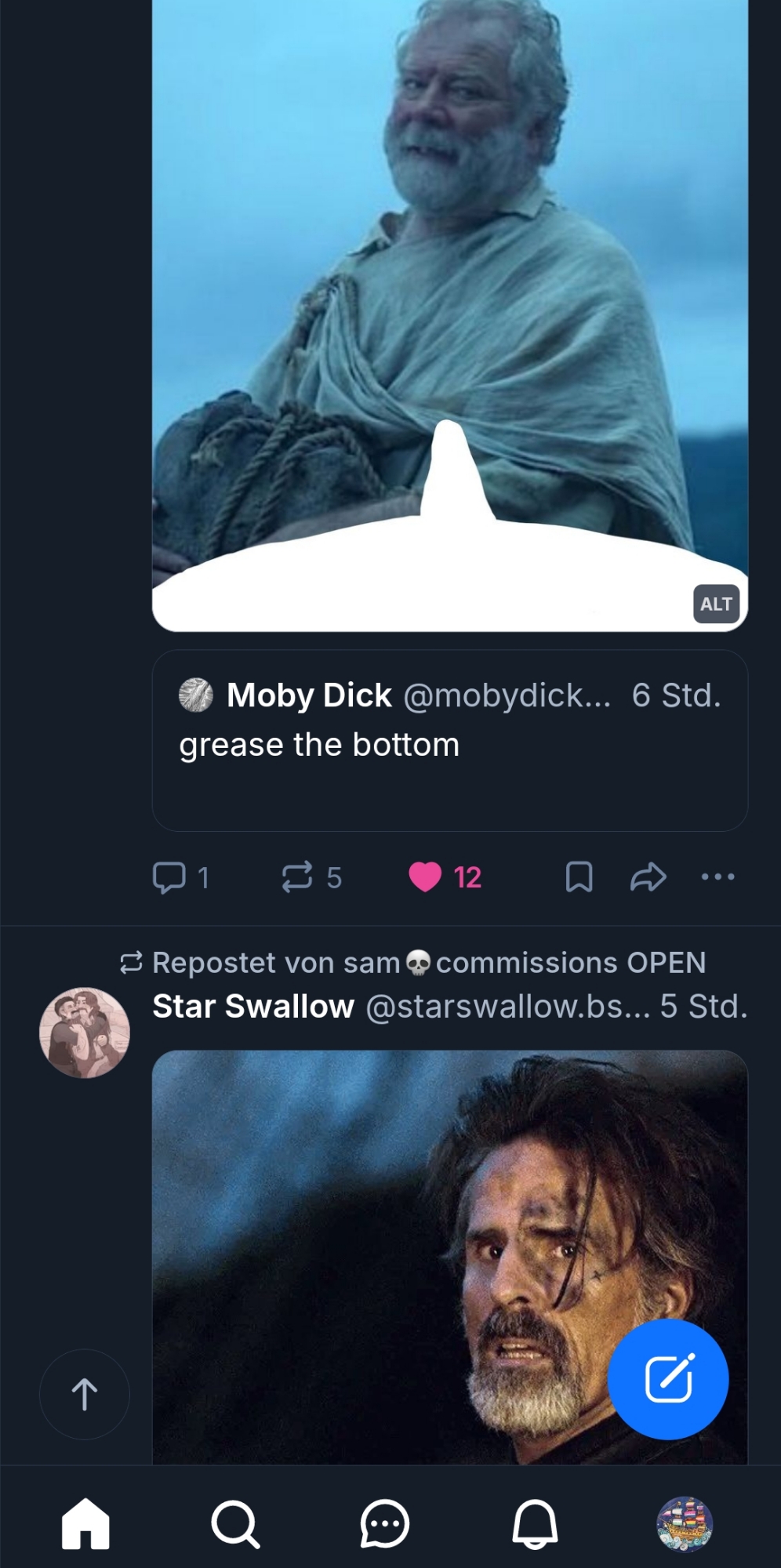Open Star Swallow's profile avatar
This screenshot has width=781, height=1568.
(x=85, y=1033)
